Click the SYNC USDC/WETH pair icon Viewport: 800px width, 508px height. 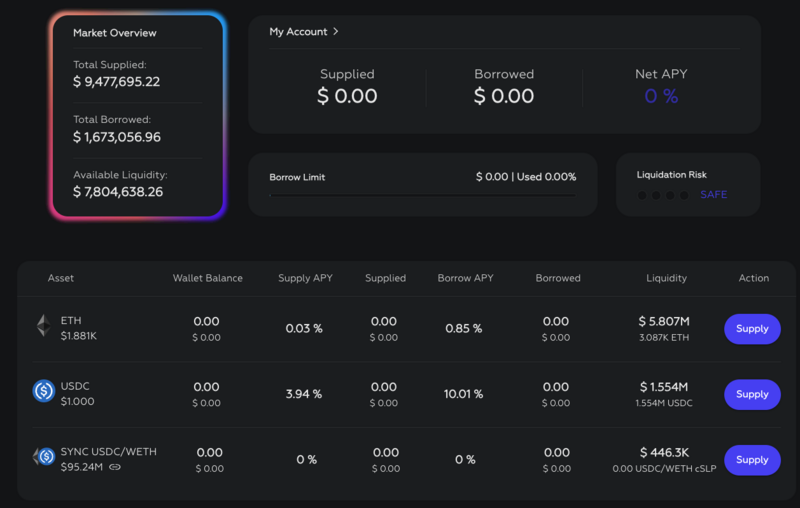pos(44,456)
